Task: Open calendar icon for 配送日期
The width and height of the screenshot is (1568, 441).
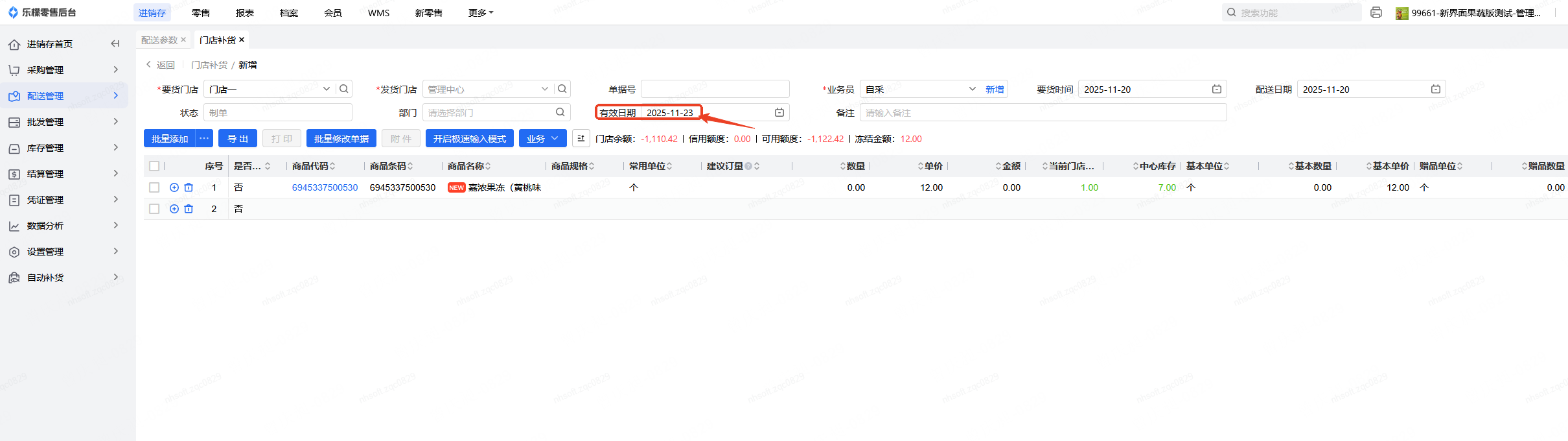Action: click(x=1436, y=89)
